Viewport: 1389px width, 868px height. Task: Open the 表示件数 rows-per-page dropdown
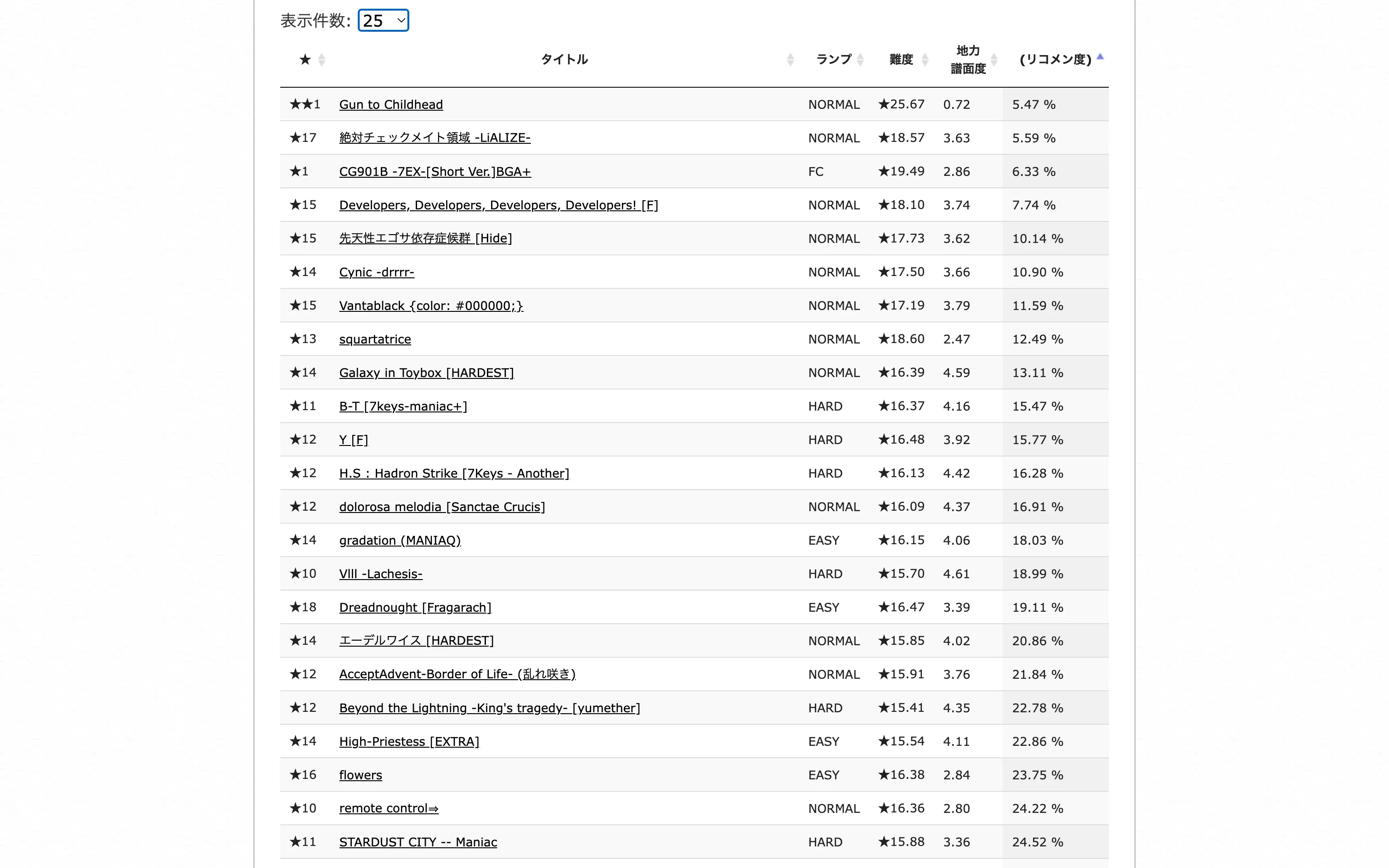click(x=383, y=21)
